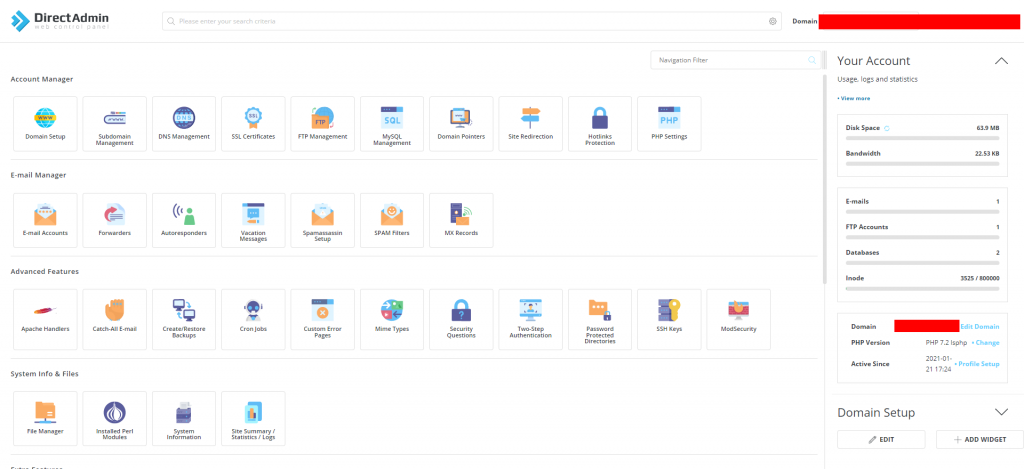1024x469 pixels.
Task: Click the Account Manager heading
Action: pos(42,79)
